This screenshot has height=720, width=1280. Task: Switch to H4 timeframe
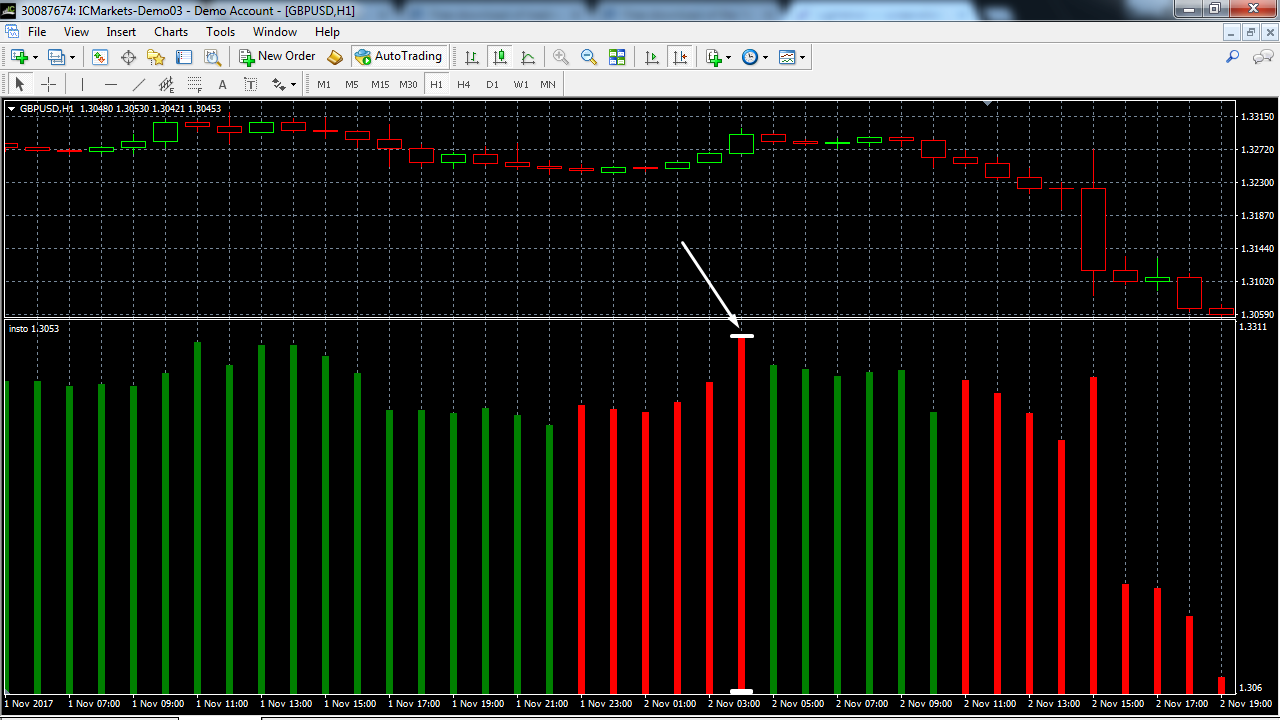point(464,84)
